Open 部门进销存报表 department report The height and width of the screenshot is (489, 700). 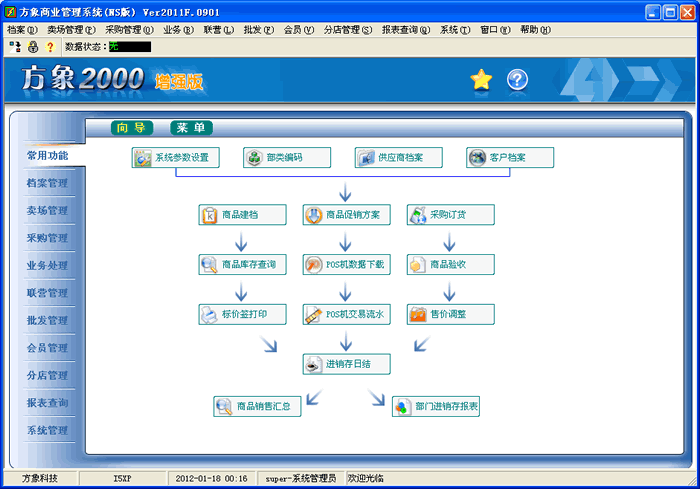pyautogui.click(x=436, y=407)
